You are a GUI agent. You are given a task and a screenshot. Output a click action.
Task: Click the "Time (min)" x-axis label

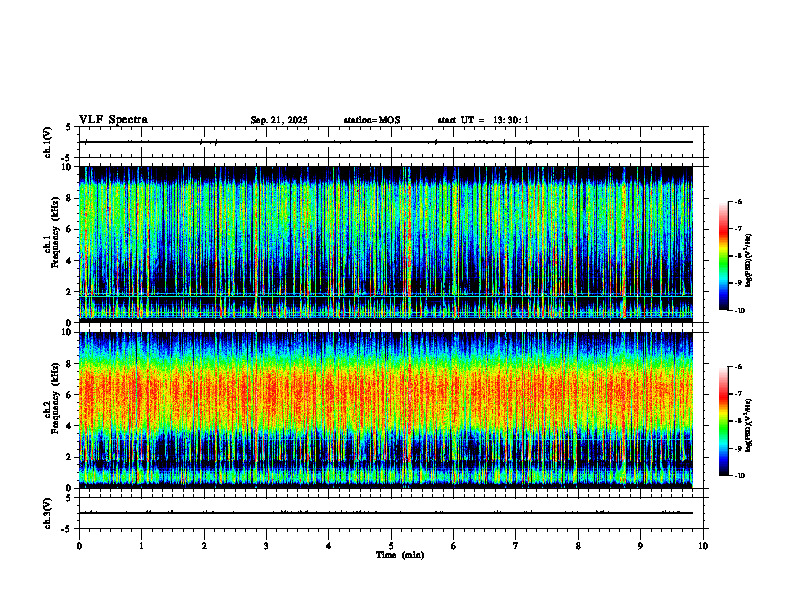[400, 555]
